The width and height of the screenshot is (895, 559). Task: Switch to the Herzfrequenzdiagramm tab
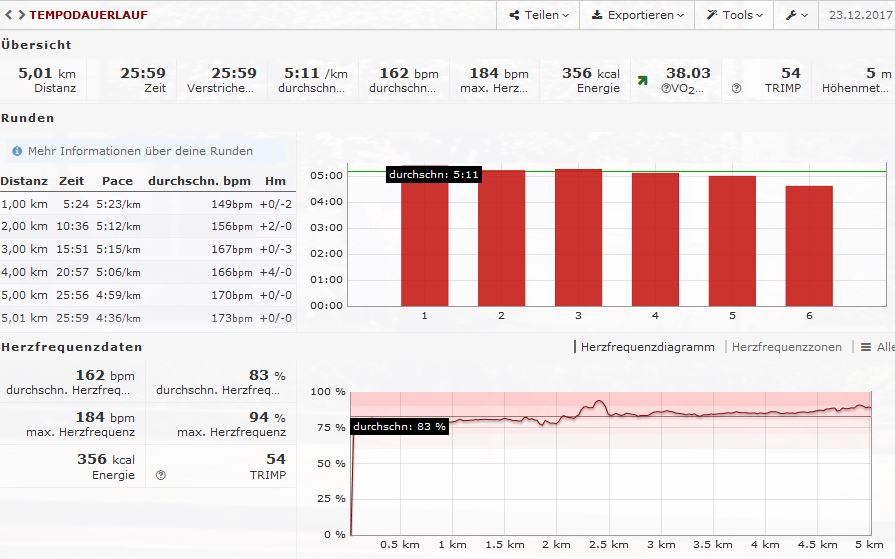[647, 347]
